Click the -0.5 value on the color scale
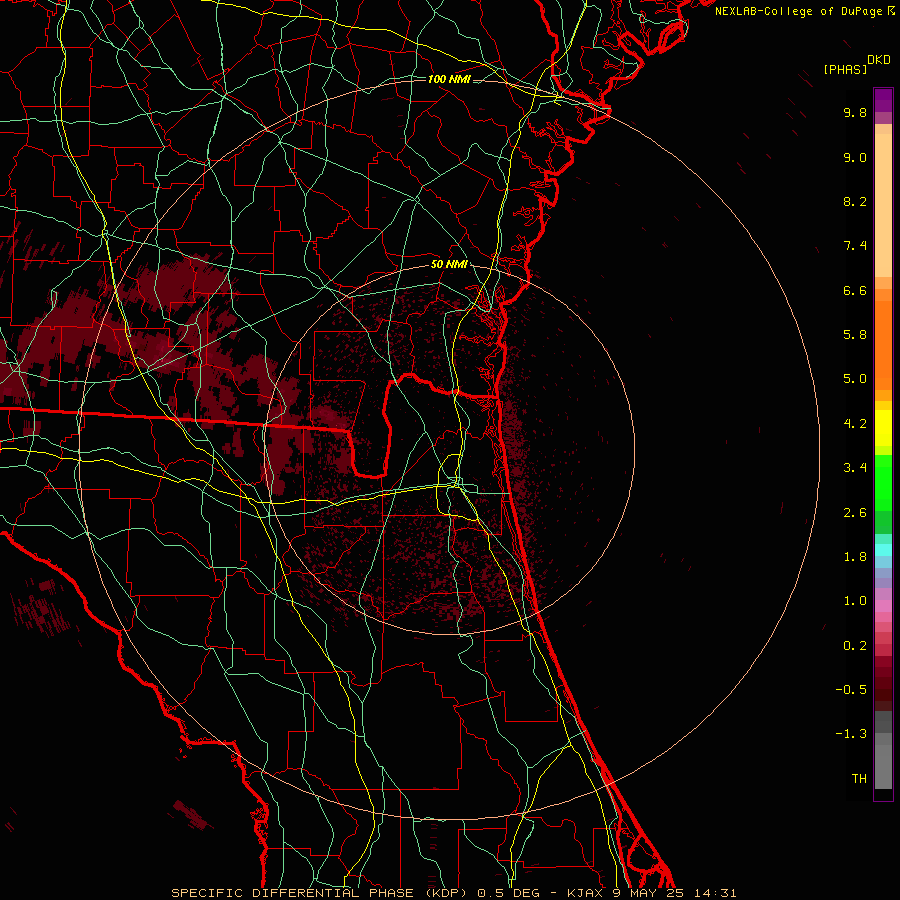Viewport: 900px width, 900px height. [851, 690]
